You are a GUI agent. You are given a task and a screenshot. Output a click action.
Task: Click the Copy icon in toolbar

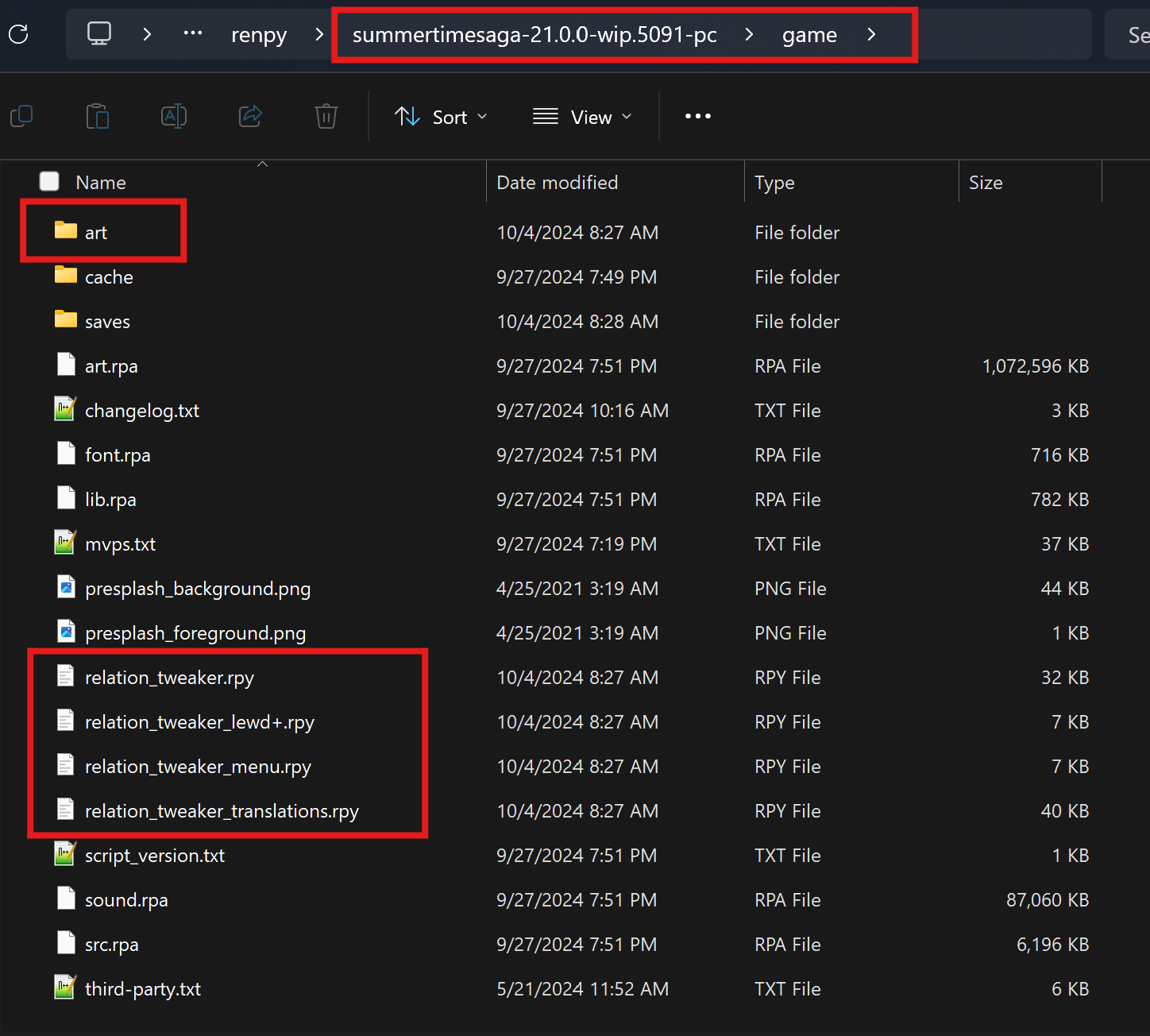pyautogui.click(x=21, y=117)
